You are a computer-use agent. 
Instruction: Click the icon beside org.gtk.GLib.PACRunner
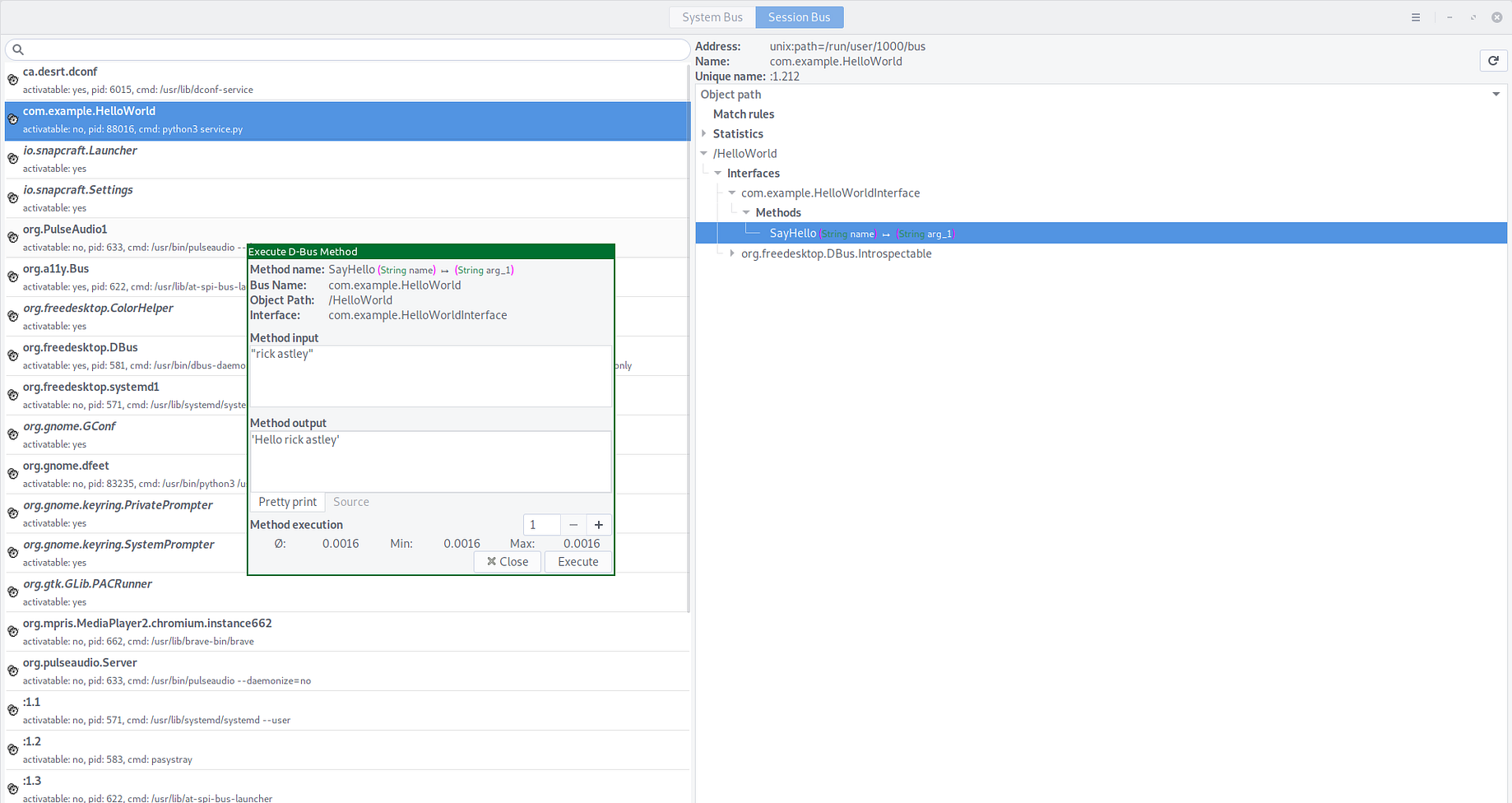[13, 592]
